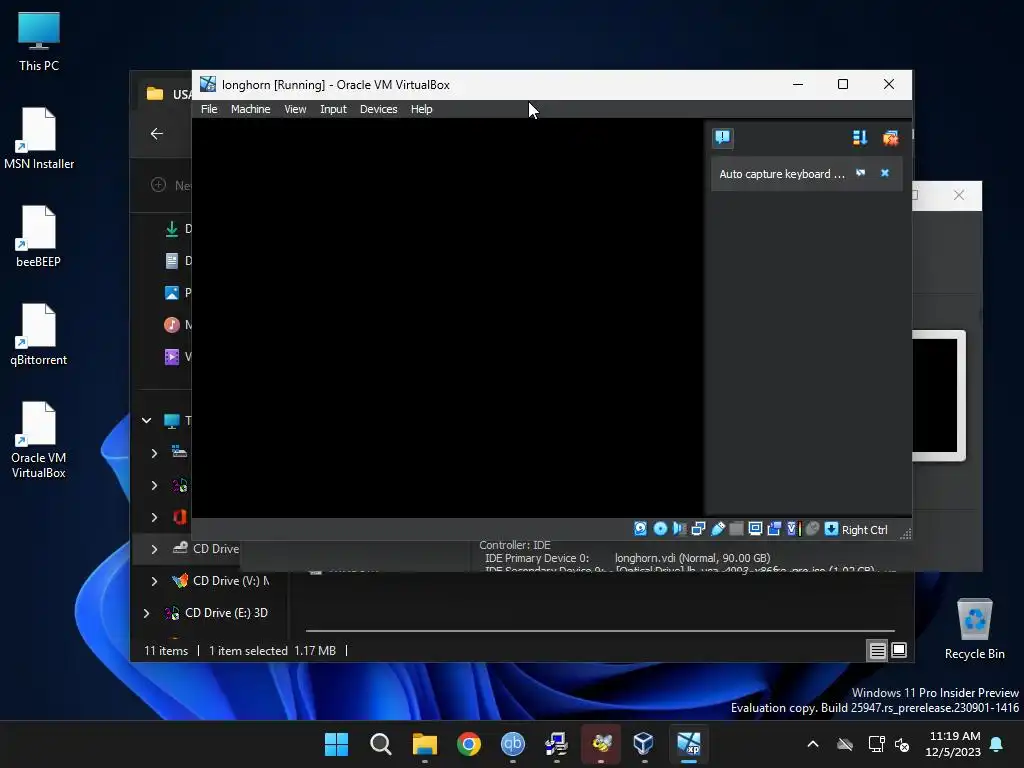
Task: Click the VirtualBox window title icon
Action: pyautogui.click(x=208, y=84)
